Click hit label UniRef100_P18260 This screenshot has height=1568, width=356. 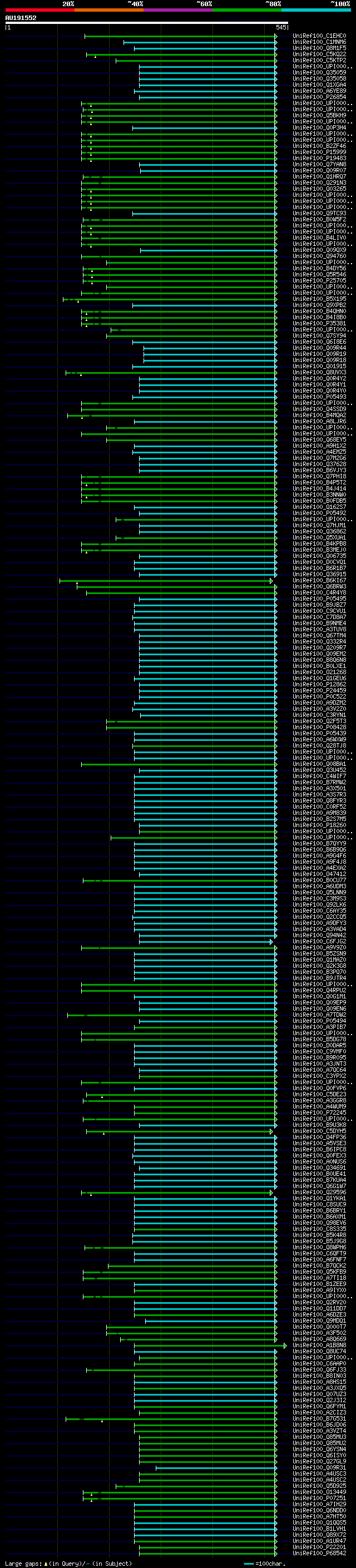(319, 825)
